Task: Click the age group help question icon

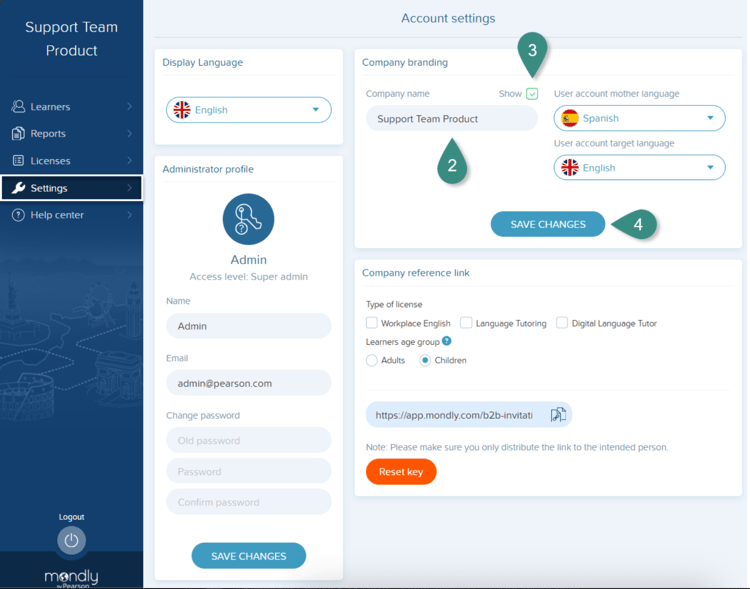Action: click(447, 341)
